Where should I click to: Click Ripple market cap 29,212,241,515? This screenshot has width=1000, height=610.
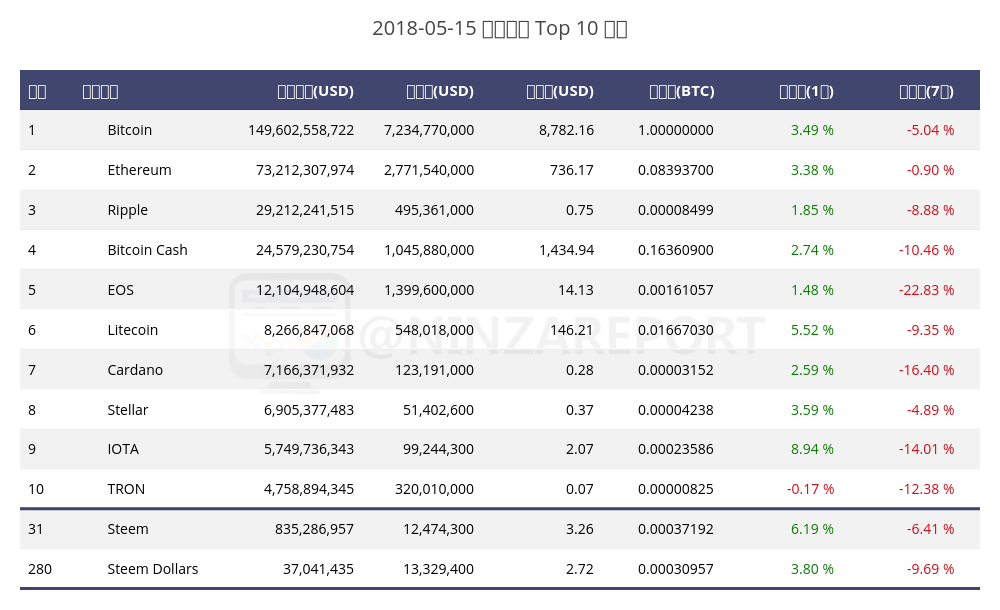click(305, 211)
